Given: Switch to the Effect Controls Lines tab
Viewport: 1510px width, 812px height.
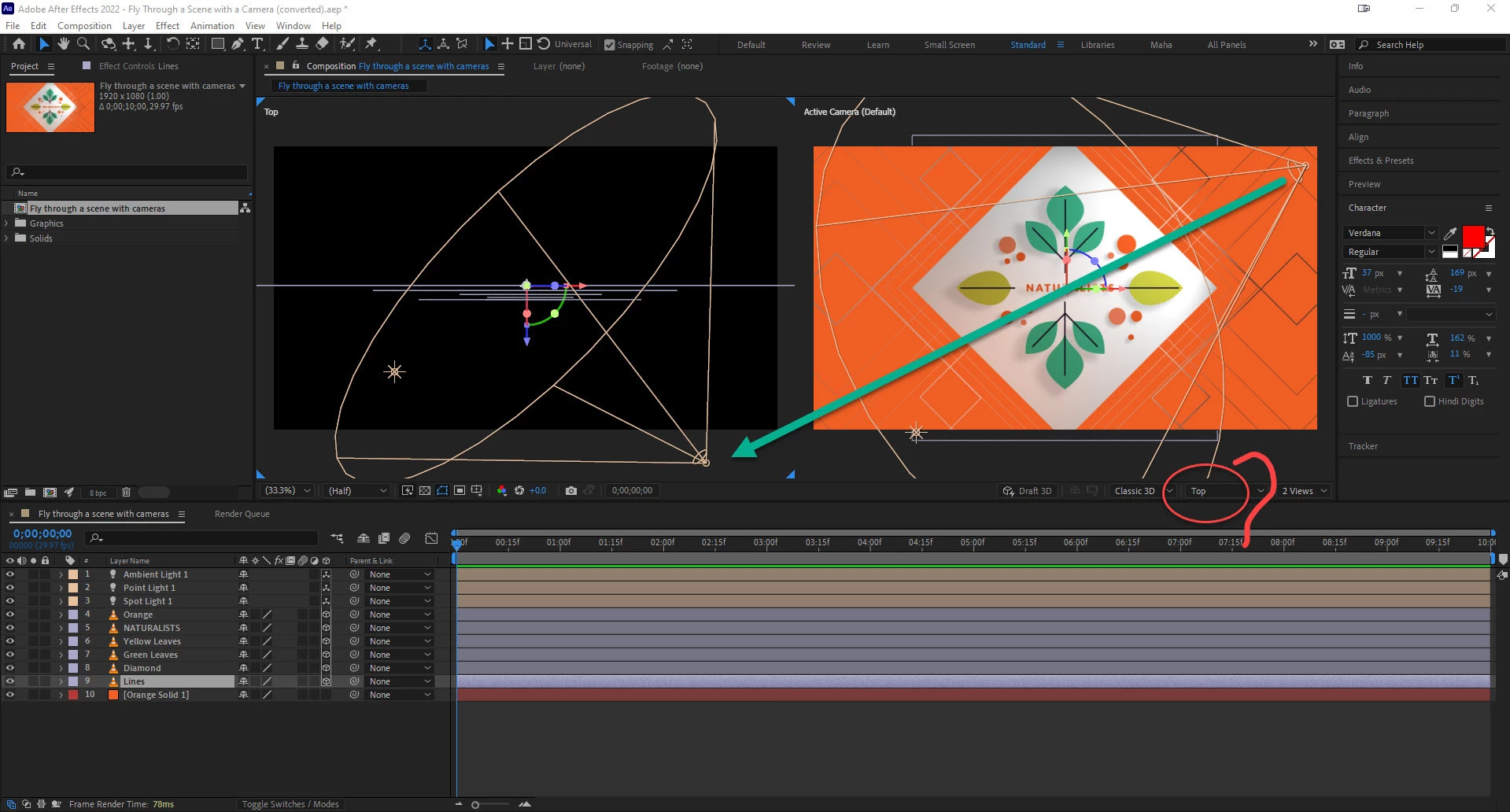Looking at the screenshot, I should coord(138,66).
